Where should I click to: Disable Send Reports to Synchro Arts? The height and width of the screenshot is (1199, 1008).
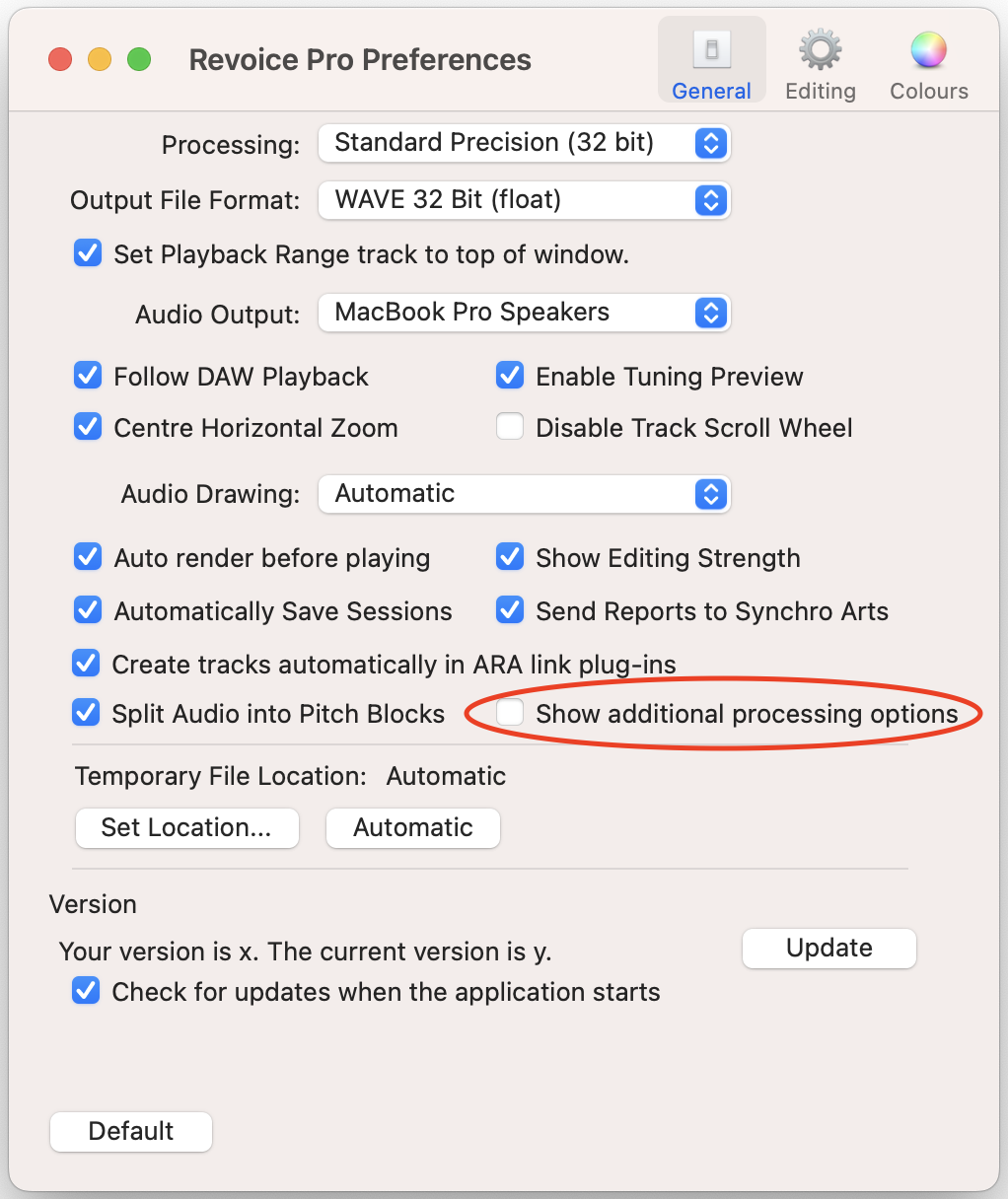point(510,610)
